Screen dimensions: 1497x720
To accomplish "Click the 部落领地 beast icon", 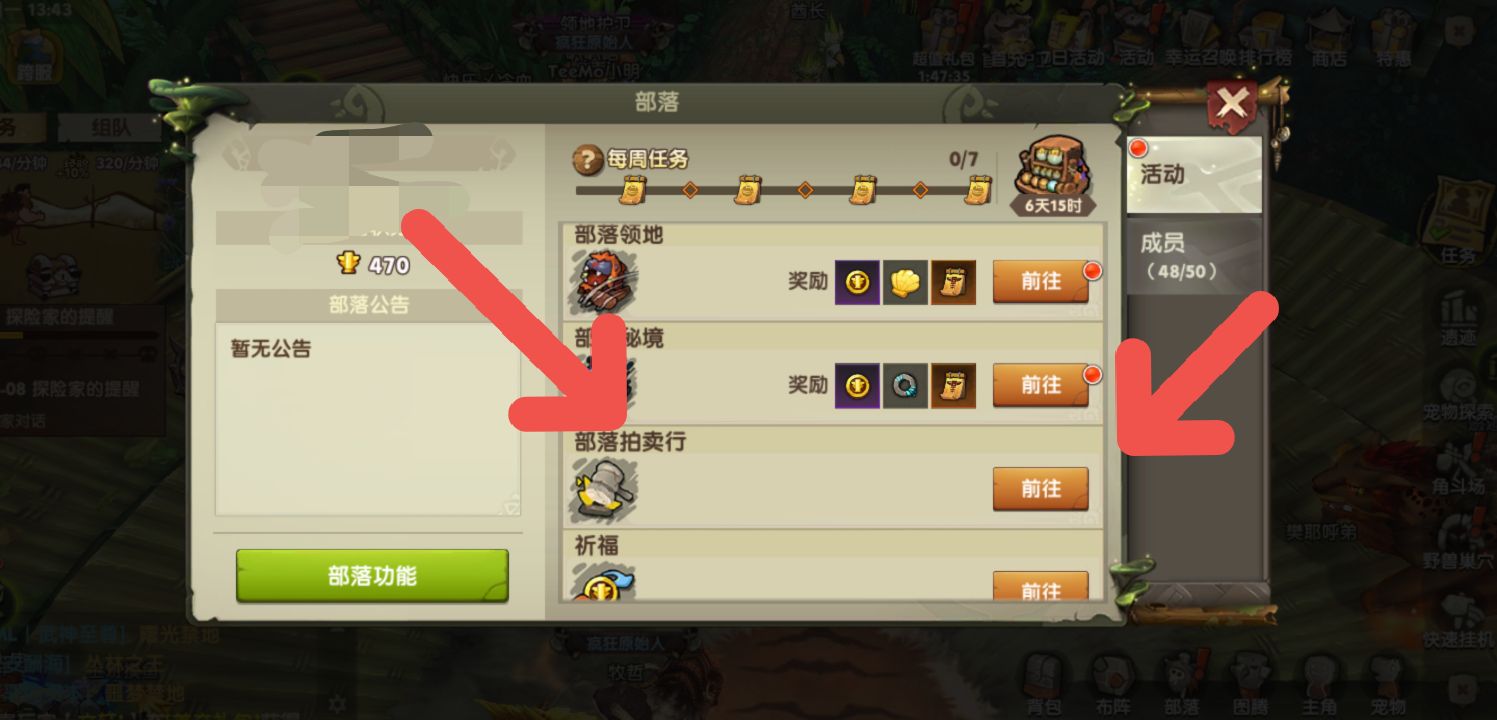I will tap(604, 281).
